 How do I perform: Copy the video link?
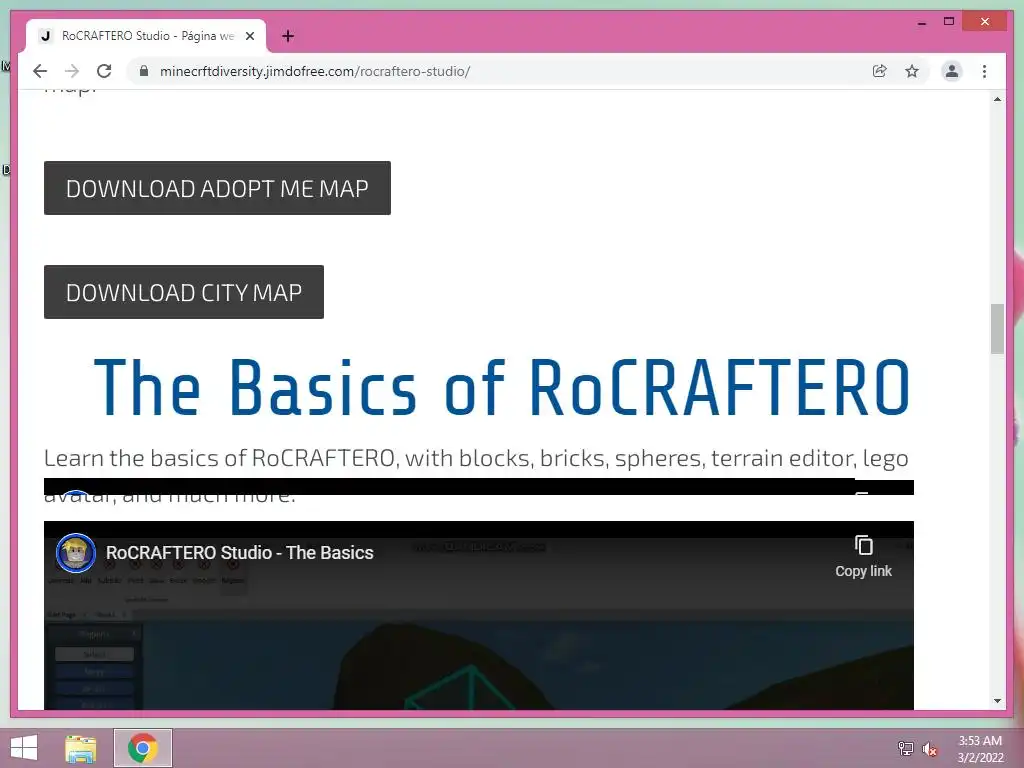[863, 556]
